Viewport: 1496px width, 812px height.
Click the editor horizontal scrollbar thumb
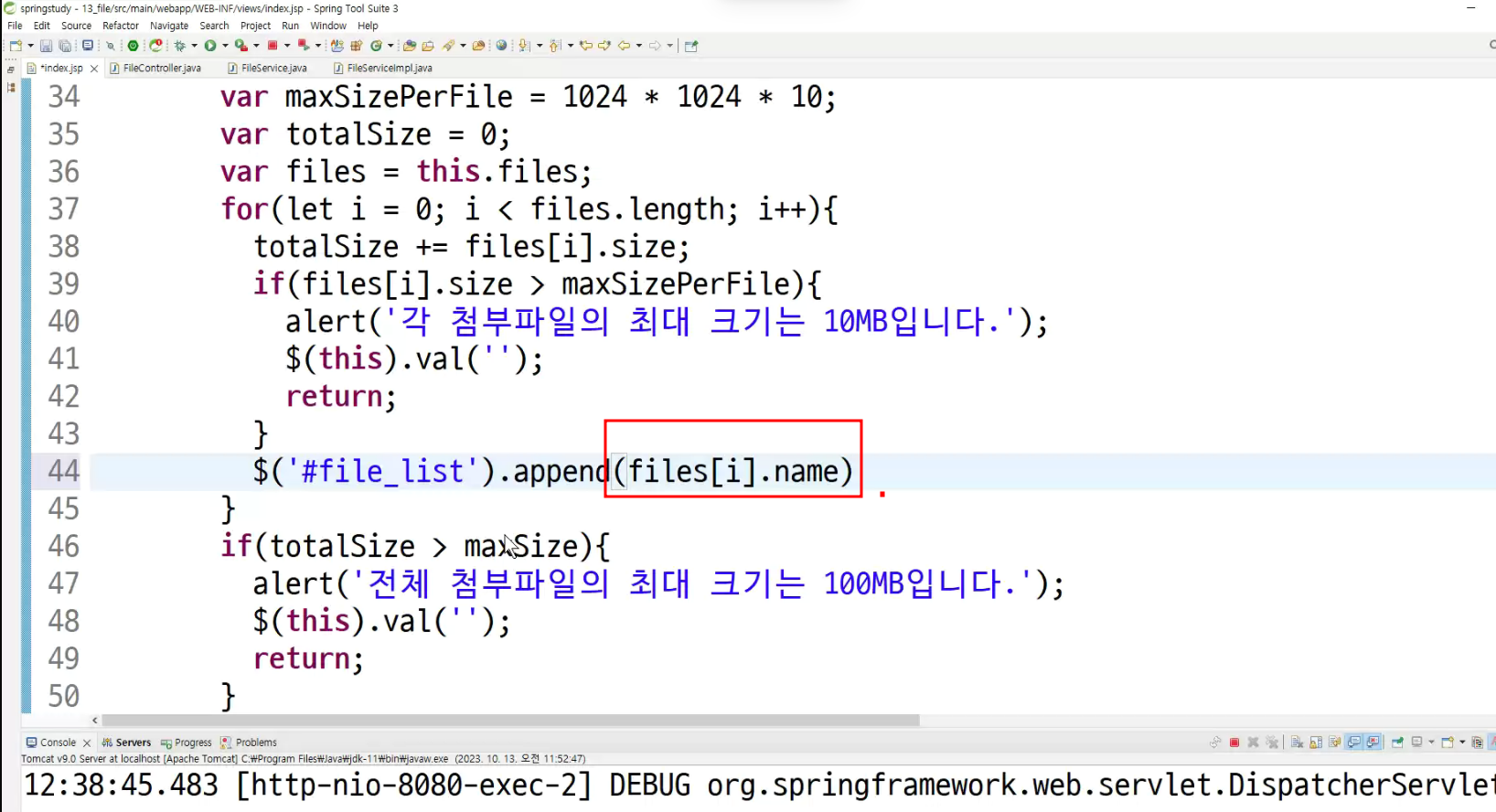(x=510, y=721)
